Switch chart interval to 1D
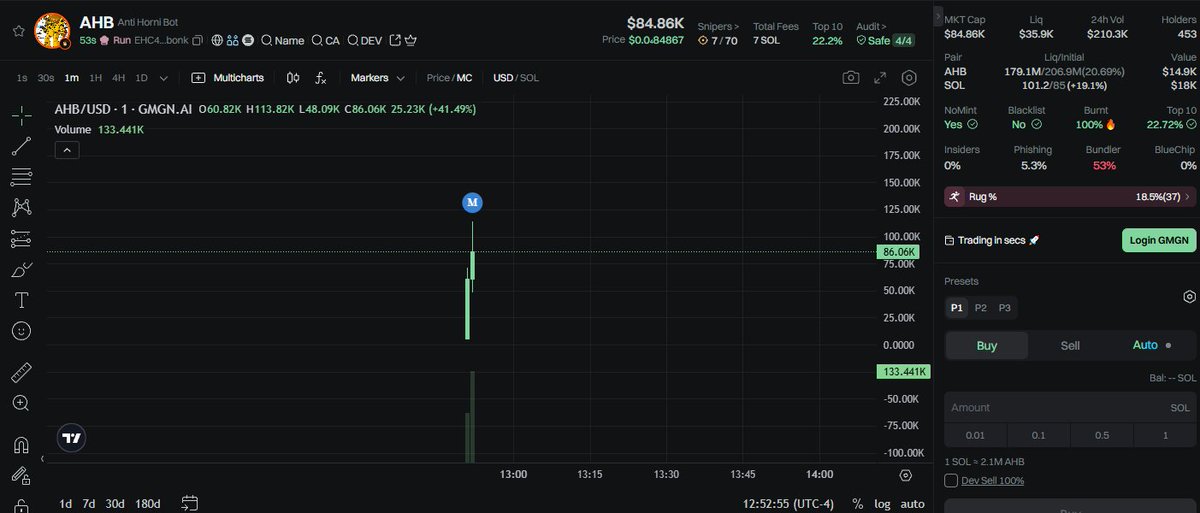Screen dimensions: 1200x513 pyautogui.click(x=142, y=78)
